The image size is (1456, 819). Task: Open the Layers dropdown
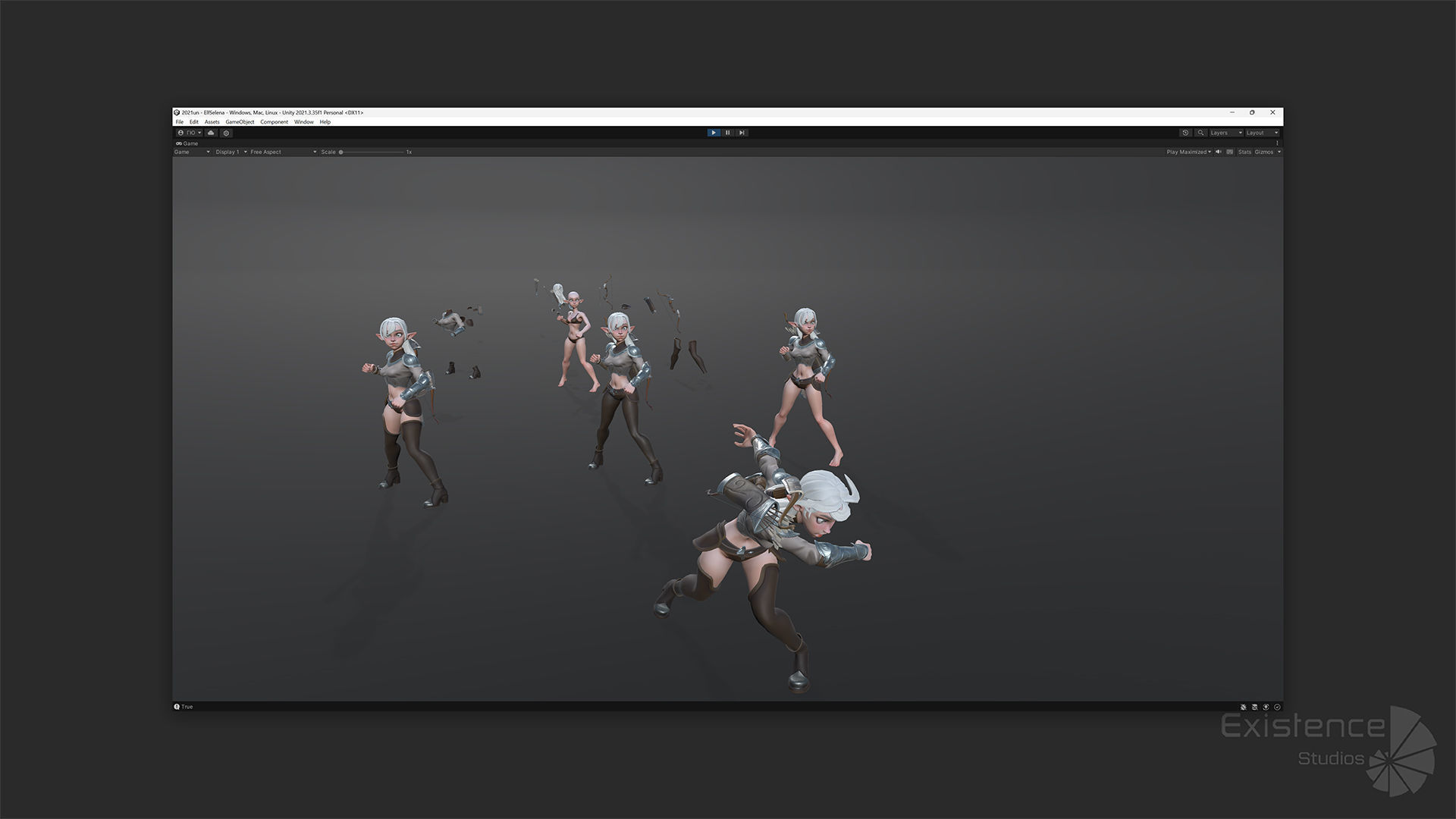pos(1225,133)
